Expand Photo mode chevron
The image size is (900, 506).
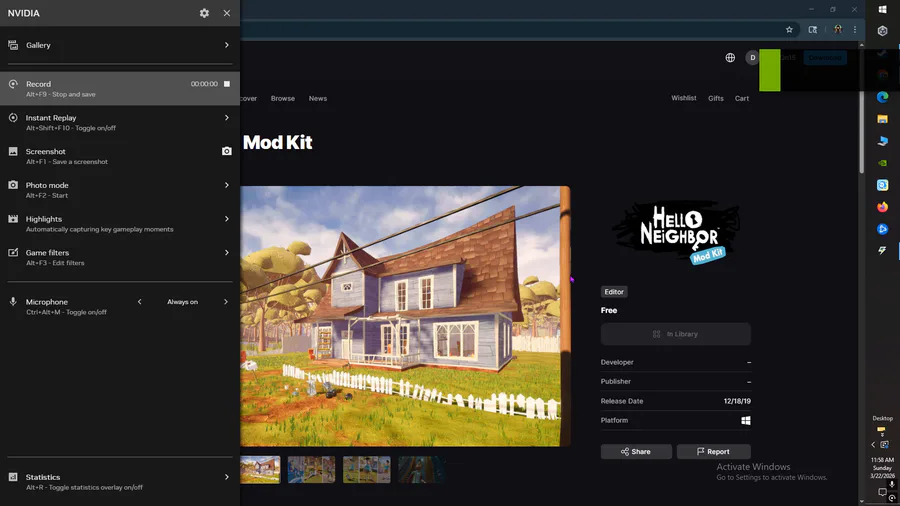pos(227,185)
